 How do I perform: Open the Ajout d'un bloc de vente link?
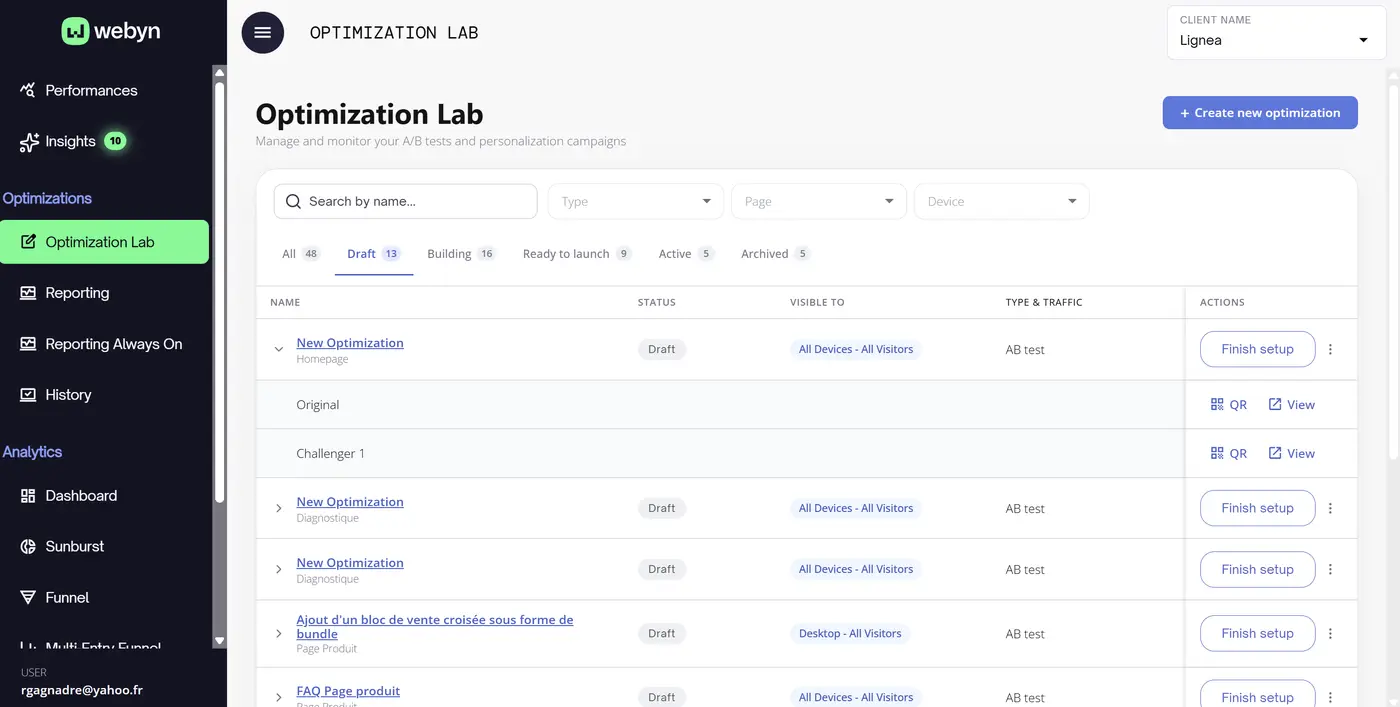(x=435, y=627)
